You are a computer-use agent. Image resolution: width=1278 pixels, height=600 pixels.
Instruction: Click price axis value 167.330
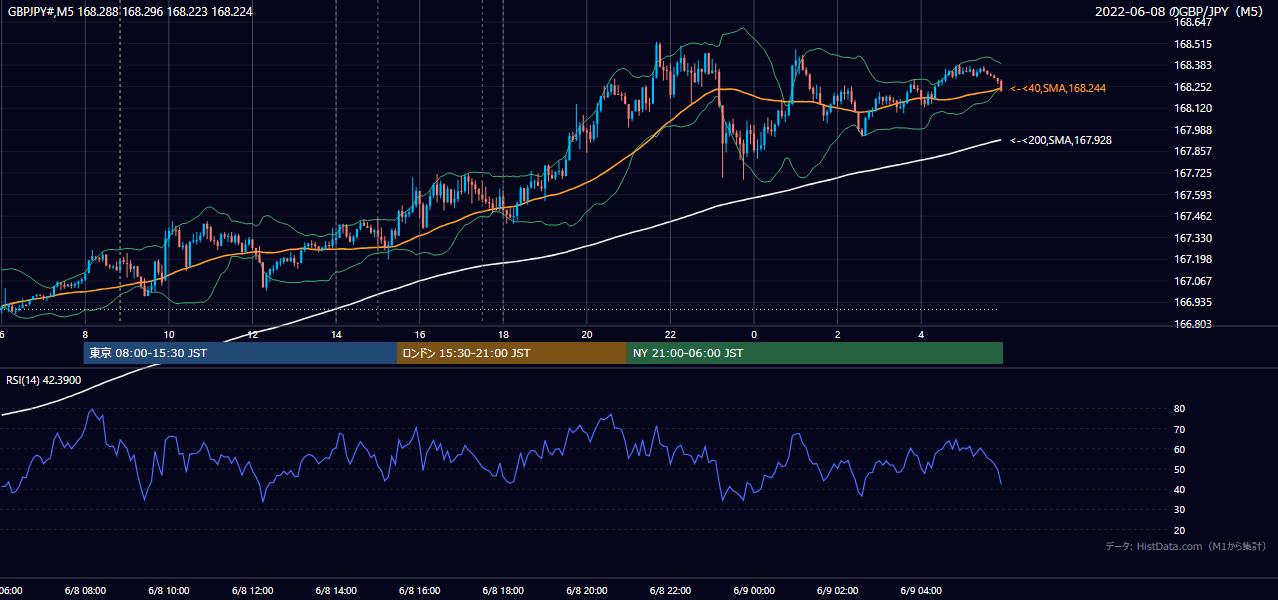[x=1192, y=238]
